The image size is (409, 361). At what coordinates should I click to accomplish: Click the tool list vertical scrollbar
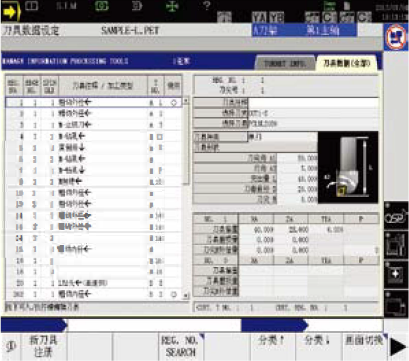tap(186, 198)
